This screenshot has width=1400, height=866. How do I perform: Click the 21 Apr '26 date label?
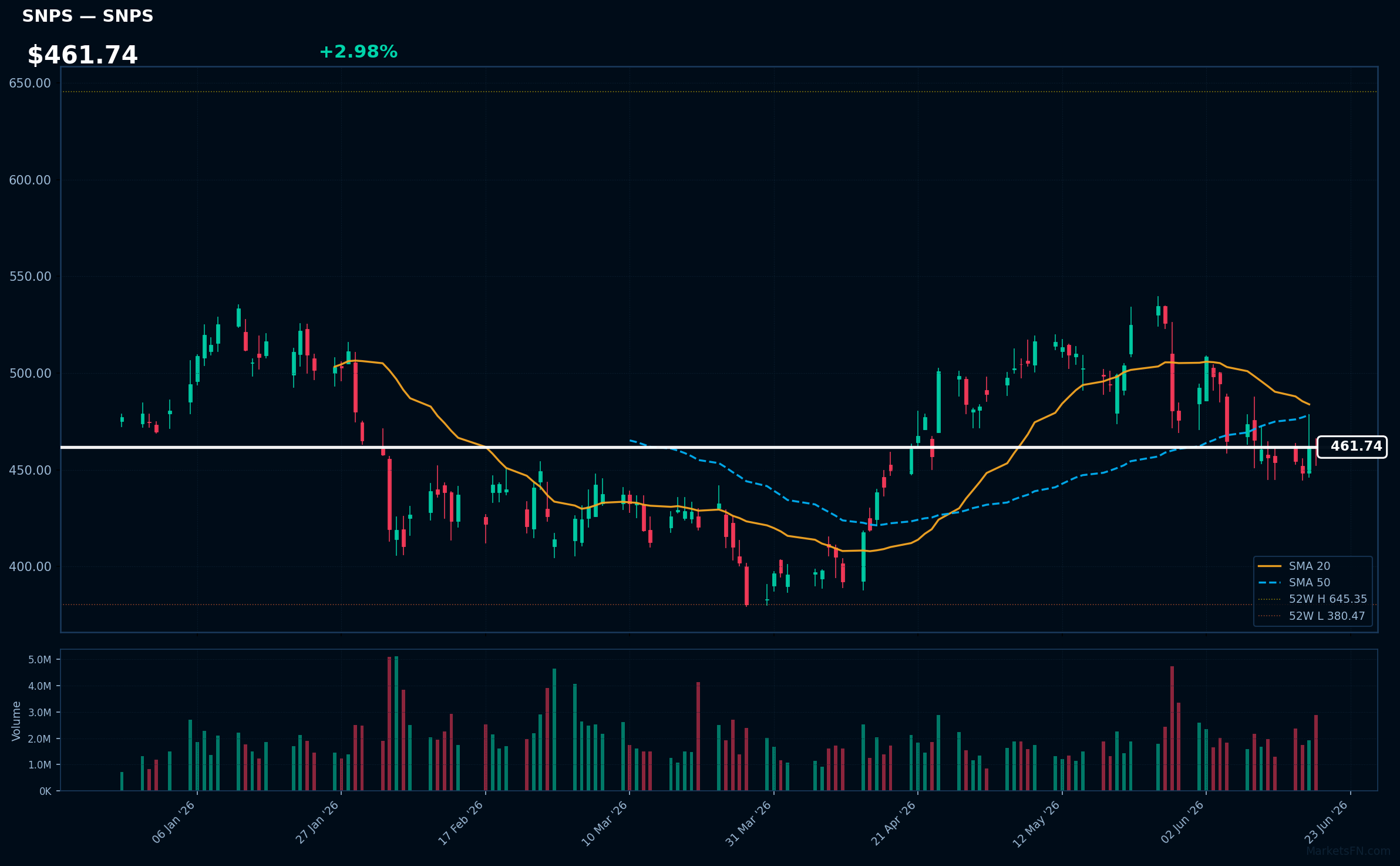tap(894, 823)
